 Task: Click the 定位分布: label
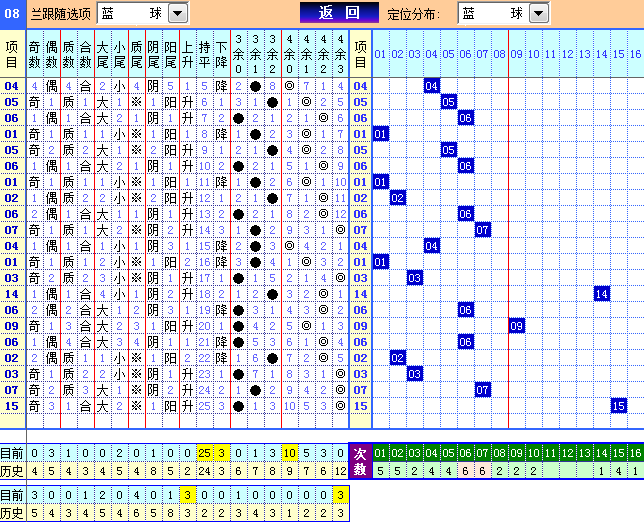point(414,14)
